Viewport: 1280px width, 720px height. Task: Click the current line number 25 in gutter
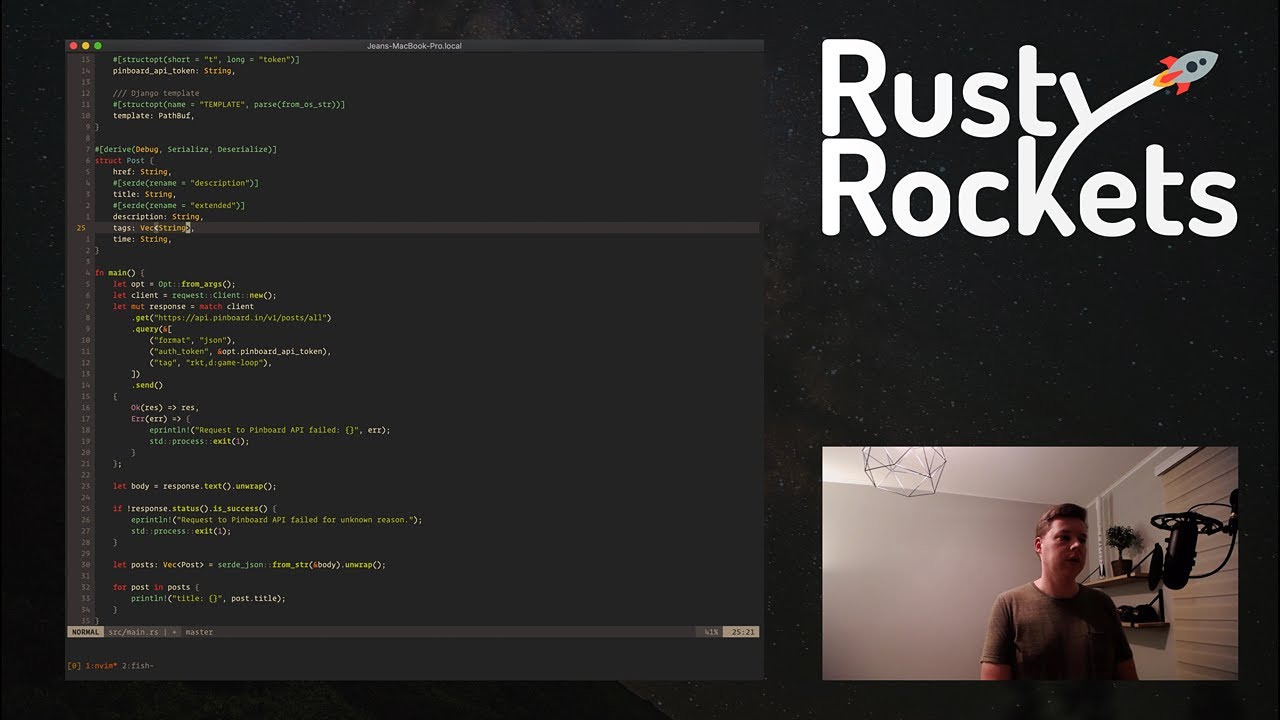80,228
